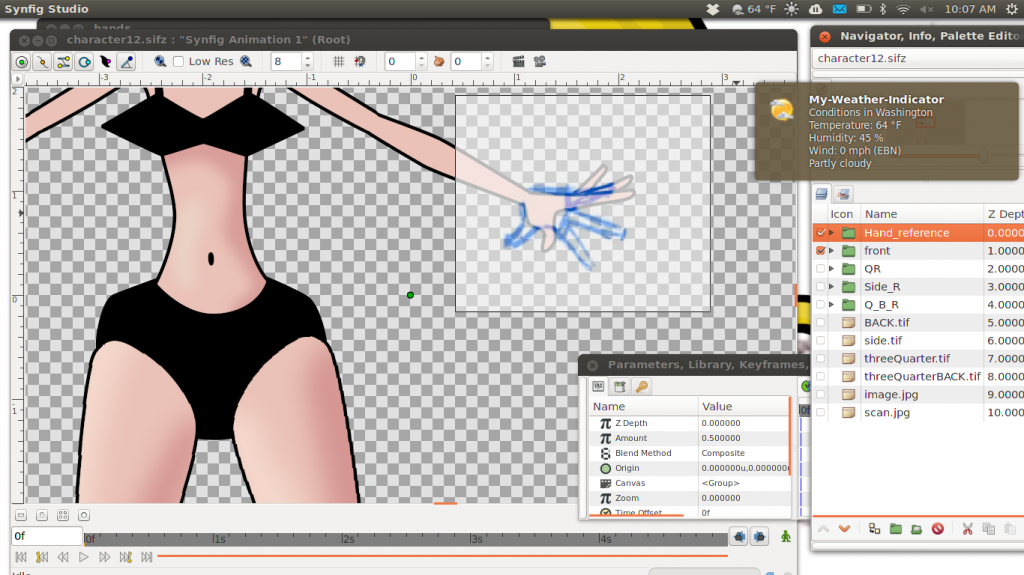Image resolution: width=1024 pixels, height=575 pixels.
Task: Toggle angle ducks display in canvas toolbar
Action: [x=127, y=61]
